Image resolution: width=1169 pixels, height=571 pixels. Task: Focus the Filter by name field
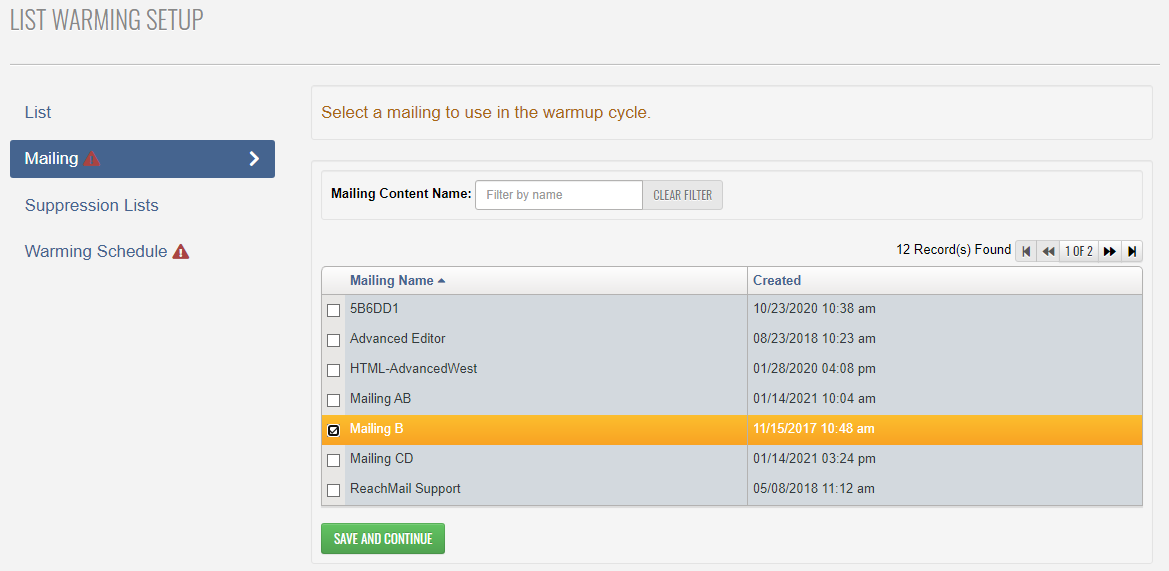558,195
